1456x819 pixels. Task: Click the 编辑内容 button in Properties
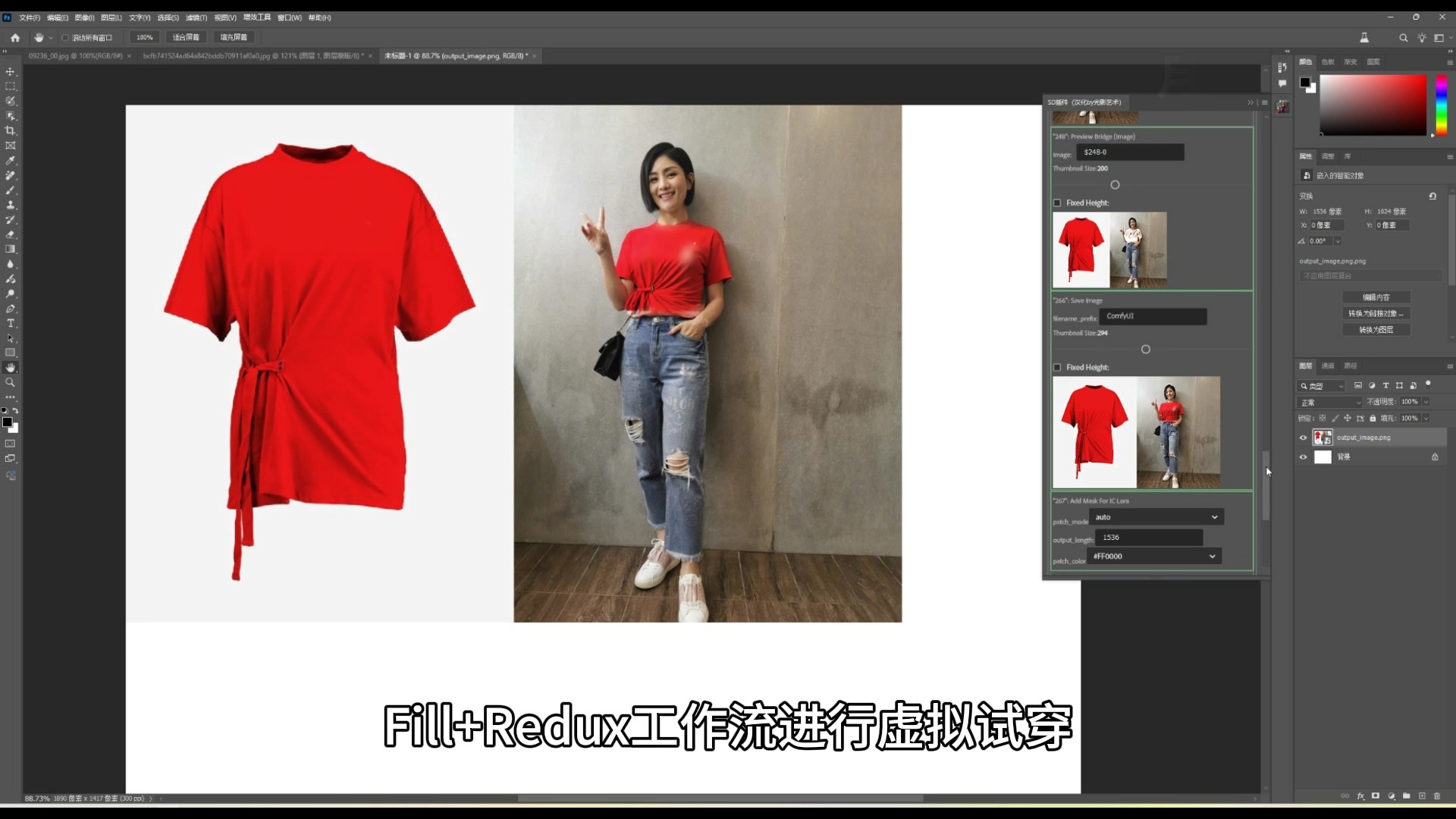click(x=1375, y=297)
